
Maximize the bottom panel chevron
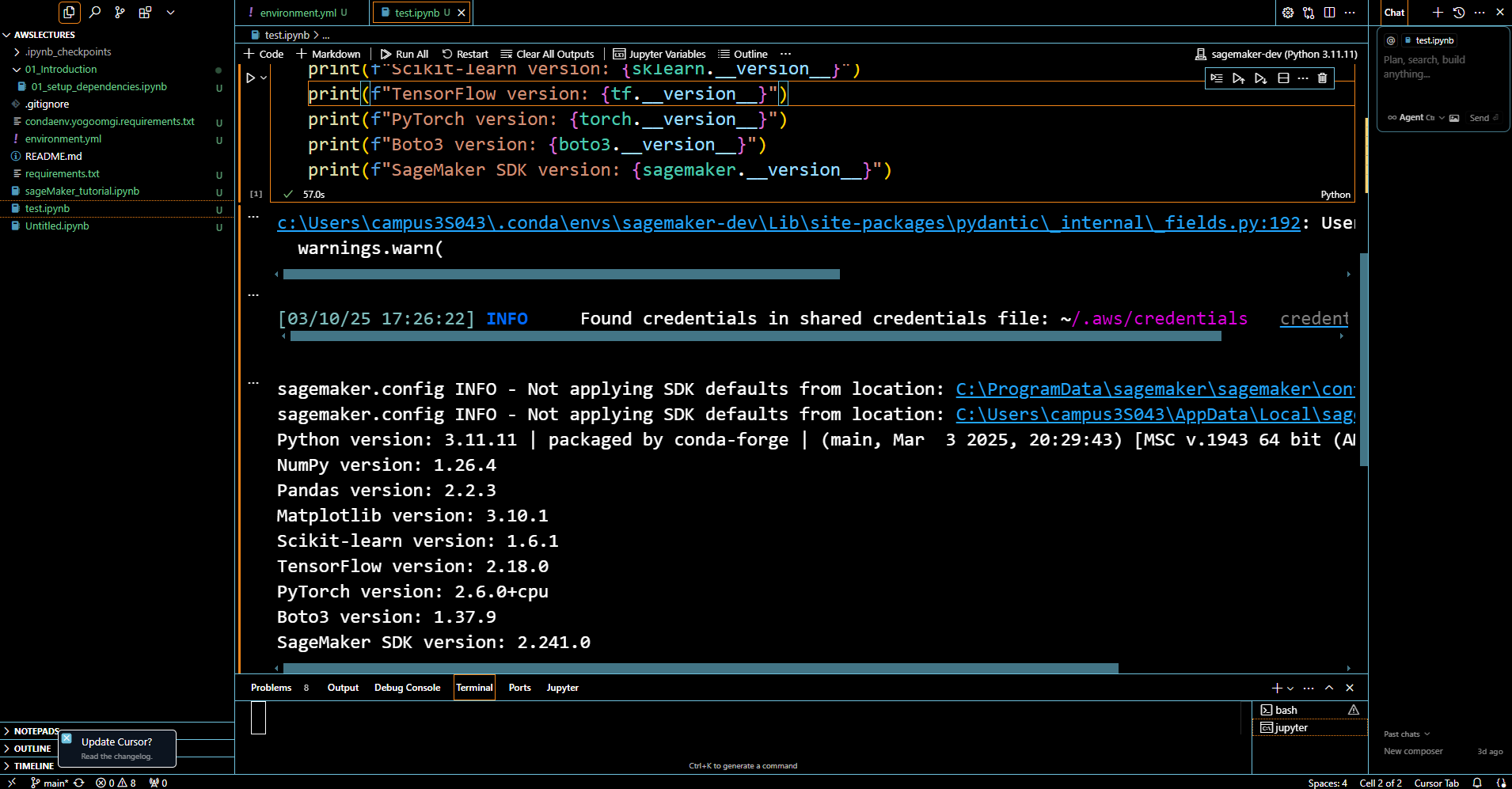[x=1329, y=688]
